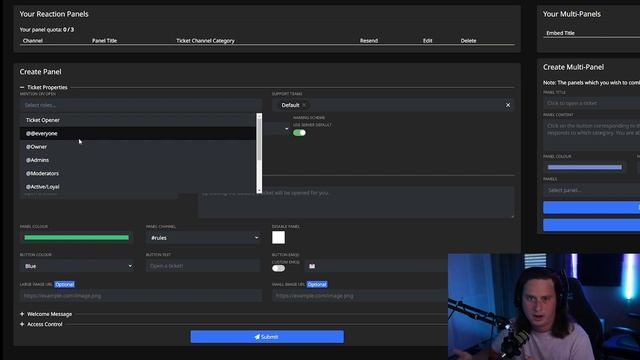Select @everyone in roles list
Viewport: 640px width, 360px height.
138,133
